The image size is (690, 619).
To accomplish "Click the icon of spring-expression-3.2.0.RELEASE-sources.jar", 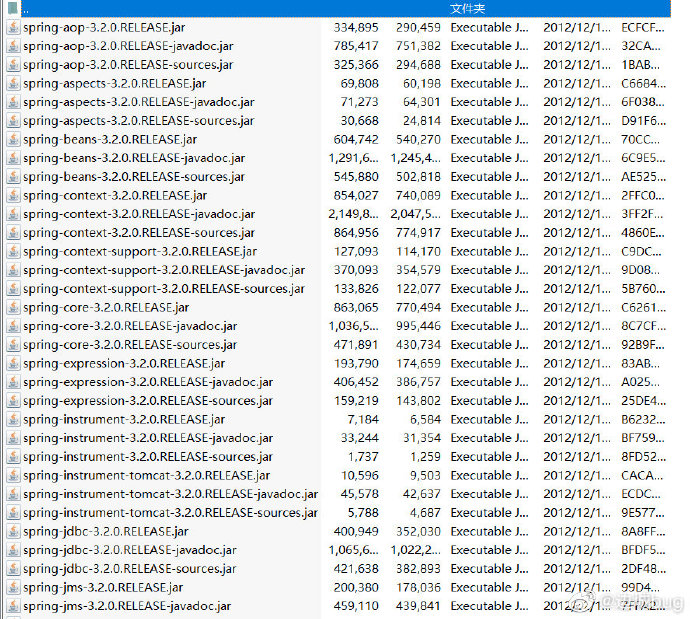I will pos(14,401).
